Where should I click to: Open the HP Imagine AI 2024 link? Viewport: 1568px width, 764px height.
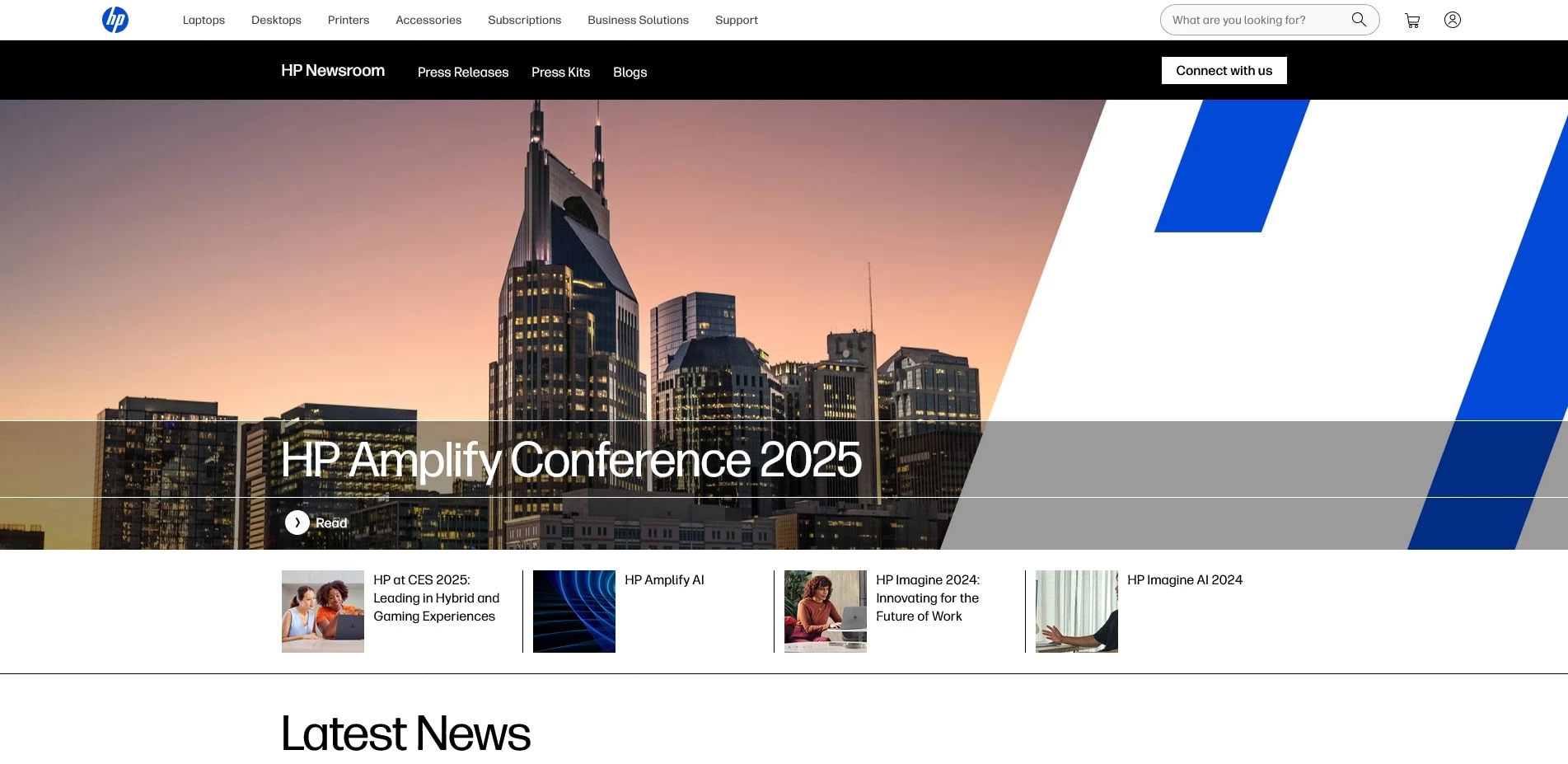(x=1184, y=580)
